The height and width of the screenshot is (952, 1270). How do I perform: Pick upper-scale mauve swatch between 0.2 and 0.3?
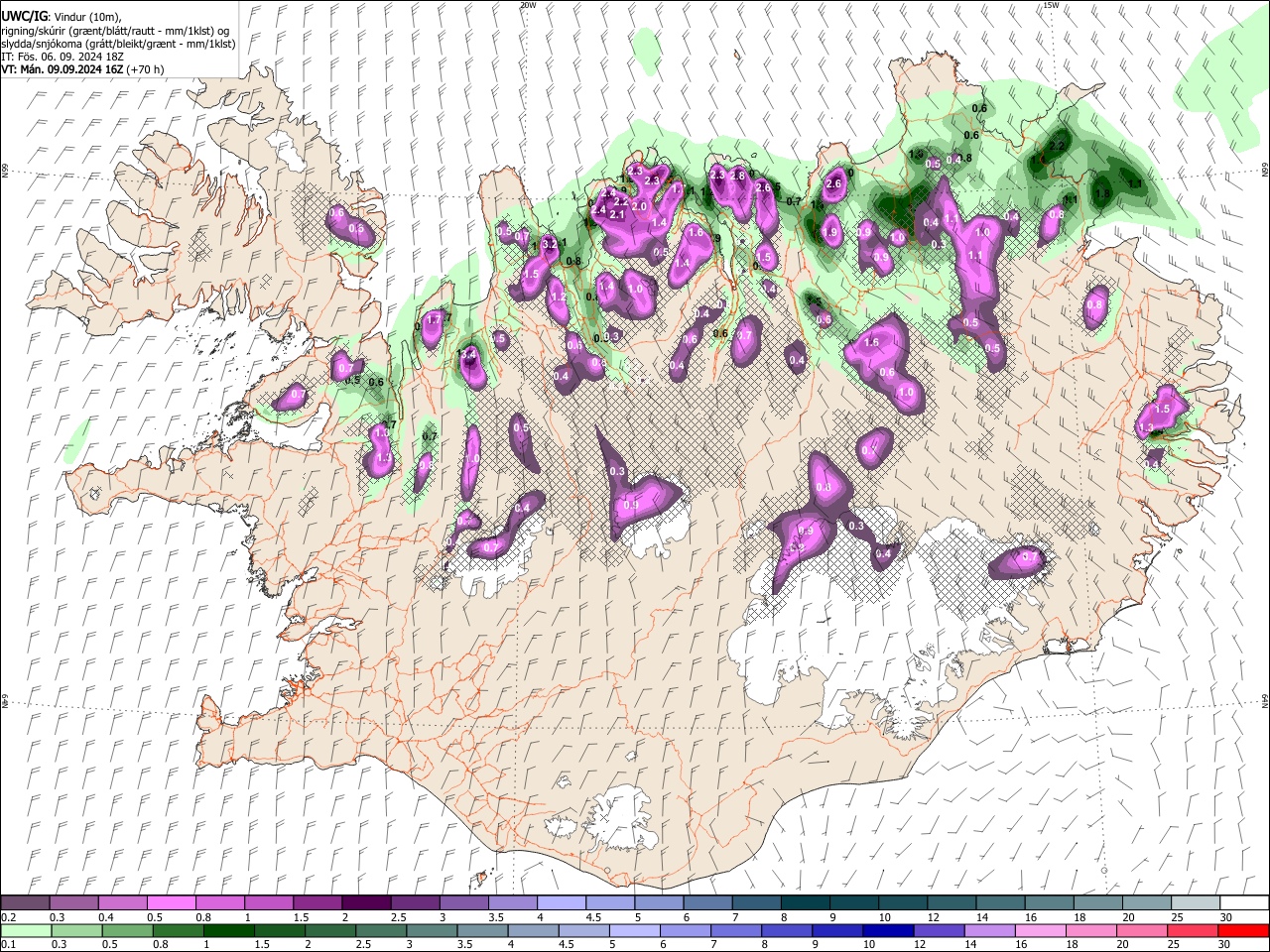[25, 903]
